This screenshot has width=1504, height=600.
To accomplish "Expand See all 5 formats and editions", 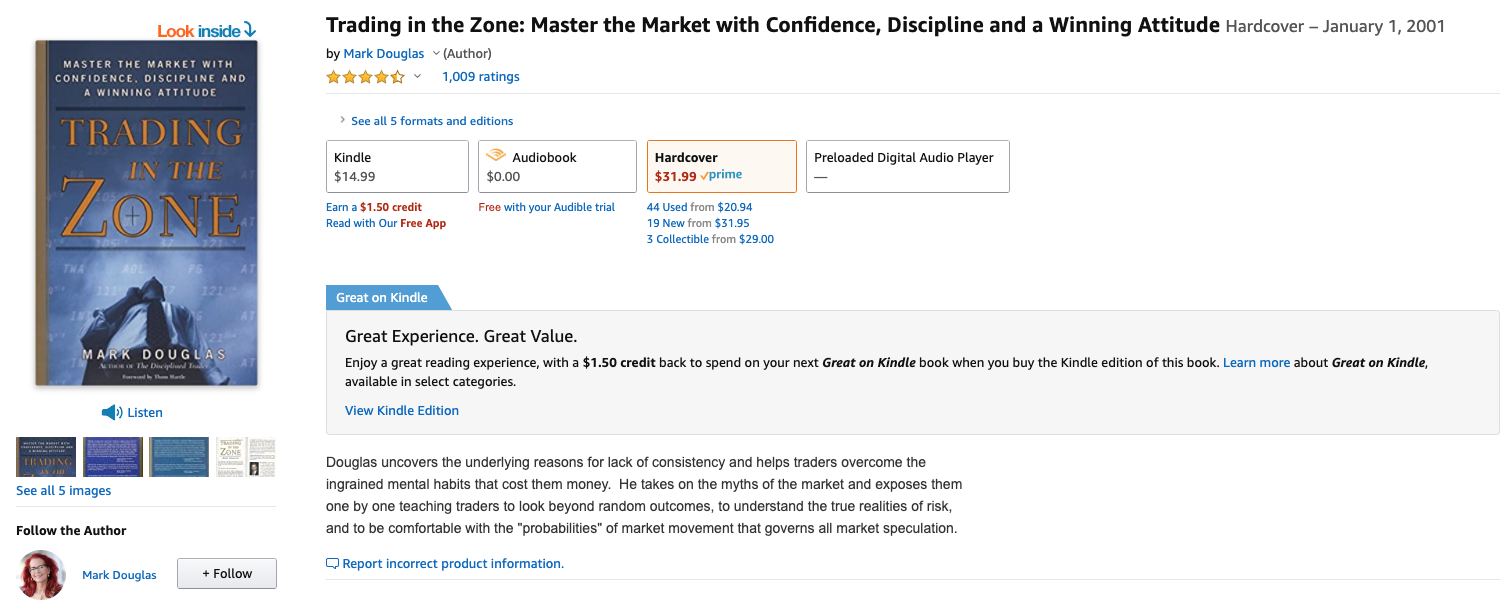I will [427, 121].
